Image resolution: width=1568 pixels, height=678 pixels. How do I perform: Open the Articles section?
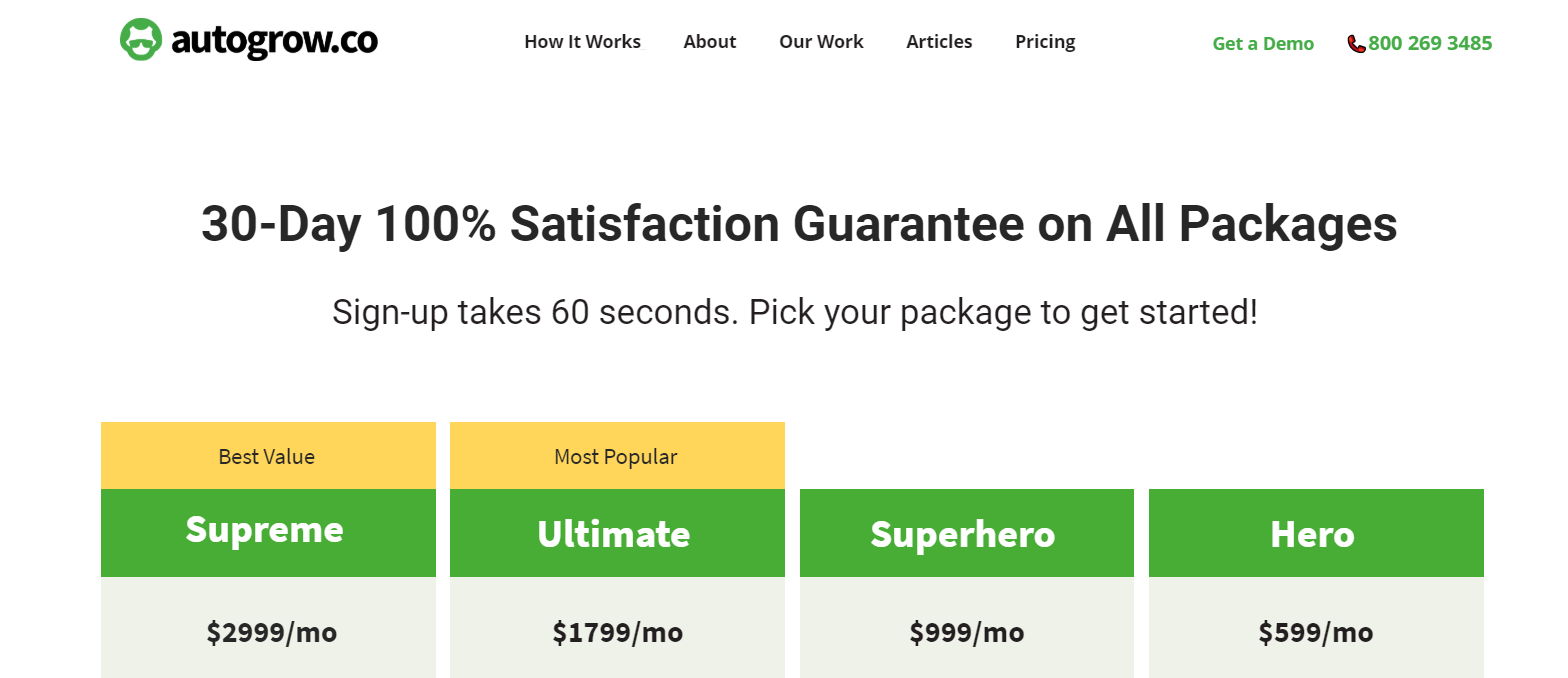click(x=939, y=42)
